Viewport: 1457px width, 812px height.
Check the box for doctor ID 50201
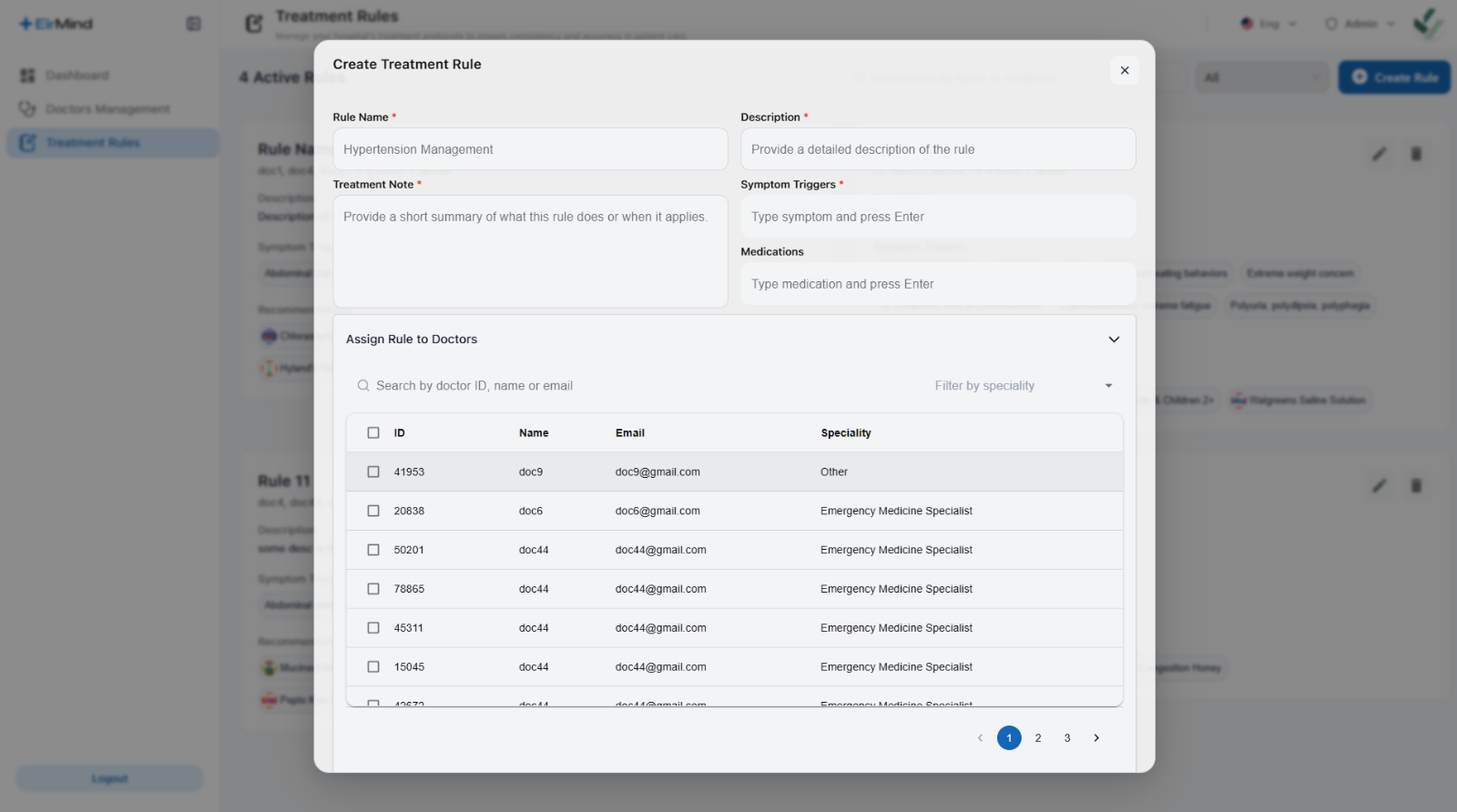pyautogui.click(x=373, y=551)
